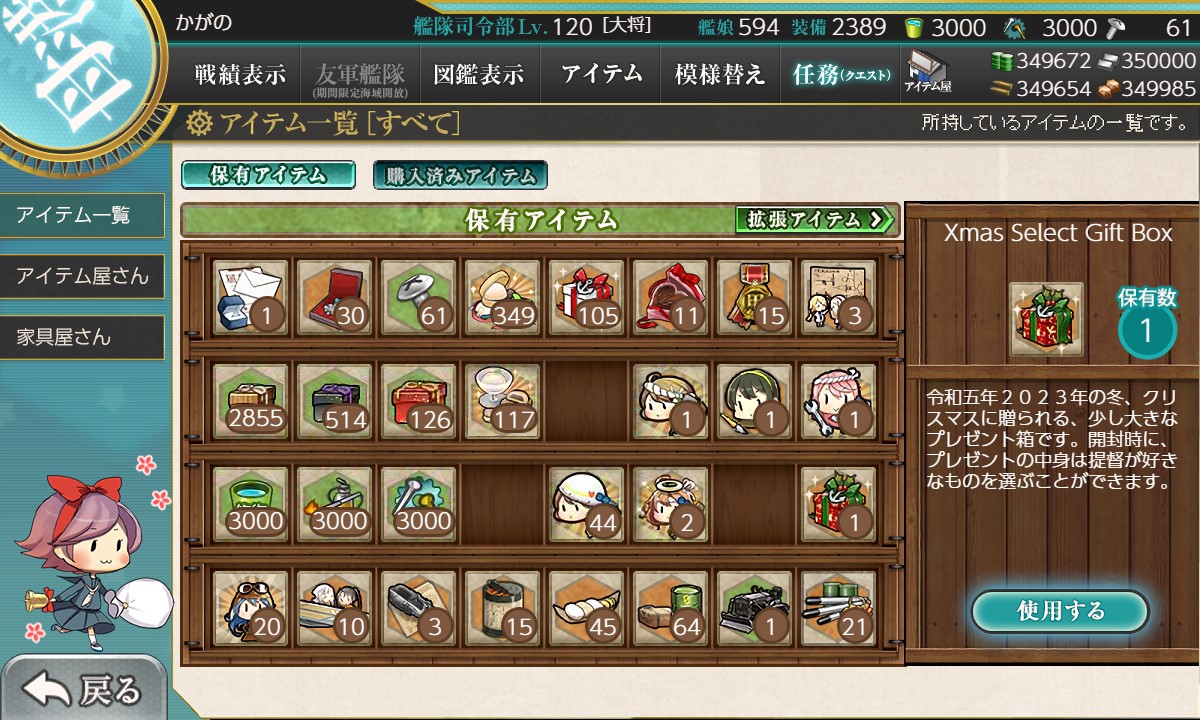The height and width of the screenshot is (720, 1200).
Task: Expand the 拡張アイテム list
Action: pyautogui.click(x=814, y=219)
